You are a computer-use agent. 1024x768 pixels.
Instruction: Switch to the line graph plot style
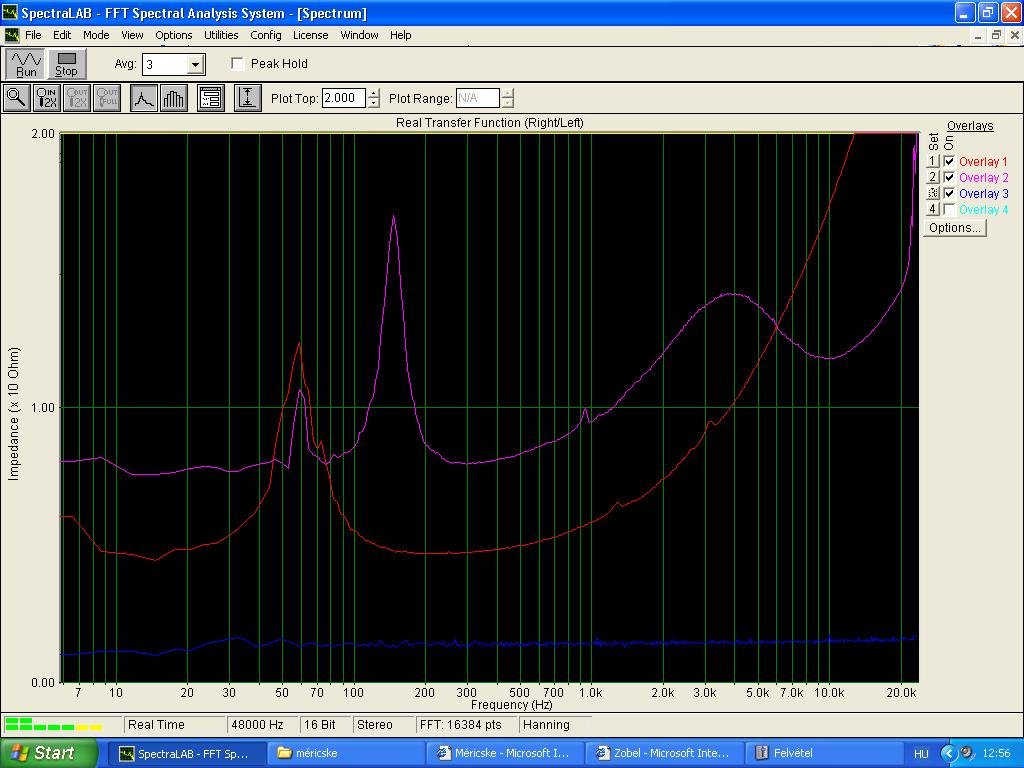pyautogui.click(x=144, y=98)
